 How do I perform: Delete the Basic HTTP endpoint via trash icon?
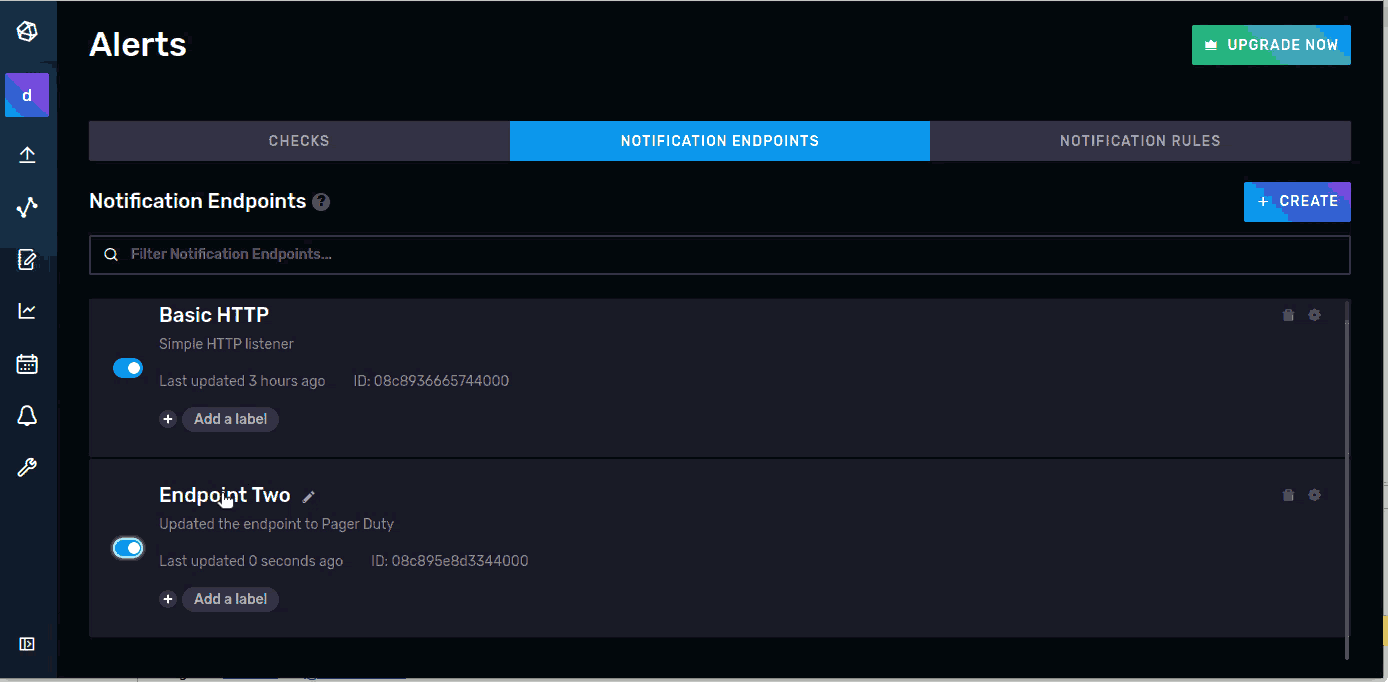point(1288,314)
